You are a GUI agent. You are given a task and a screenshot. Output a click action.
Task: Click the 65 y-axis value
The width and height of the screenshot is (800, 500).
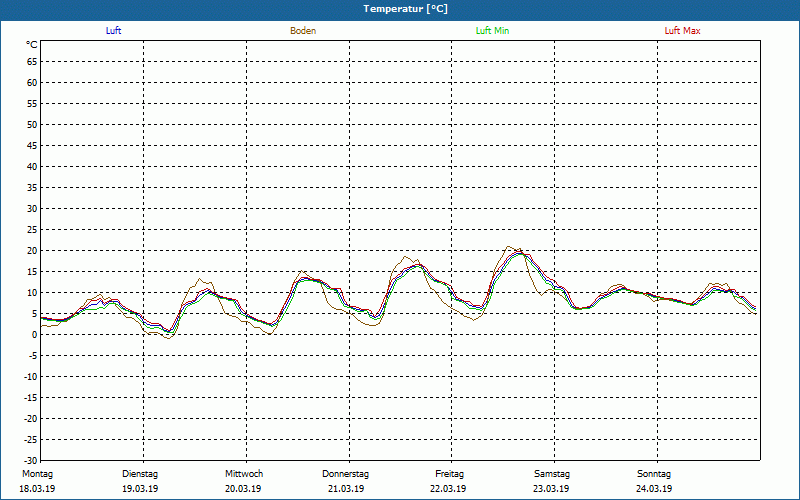tap(32, 62)
